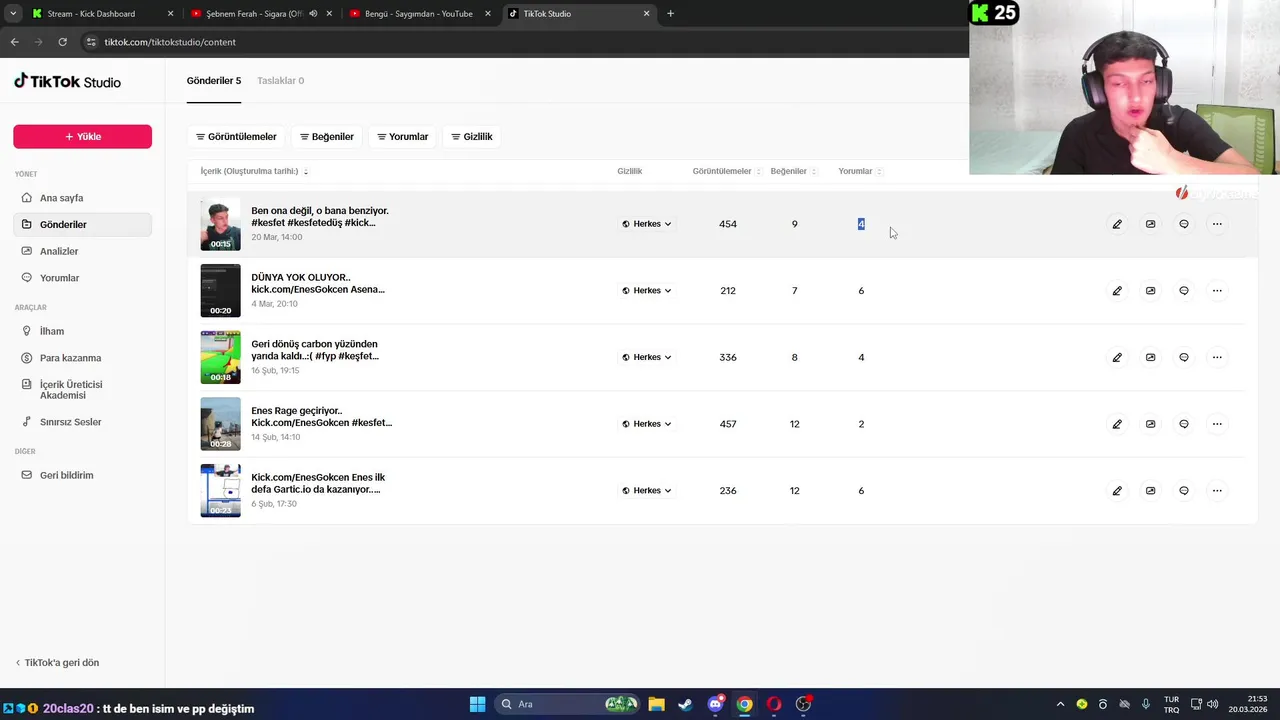Open privacy dropdown "Herkes" for "Enes Rage geçiriyor" post
The image size is (1280, 720).
[x=647, y=424]
